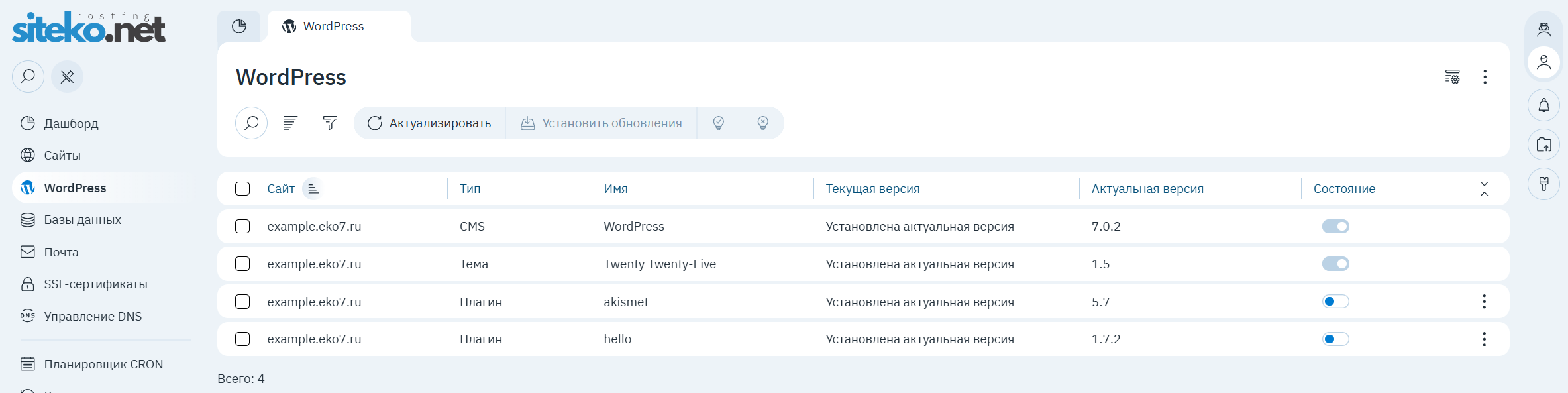1568x393 pixels.
Task: Open the user profile icon
Action: [x=1544, y=62]
